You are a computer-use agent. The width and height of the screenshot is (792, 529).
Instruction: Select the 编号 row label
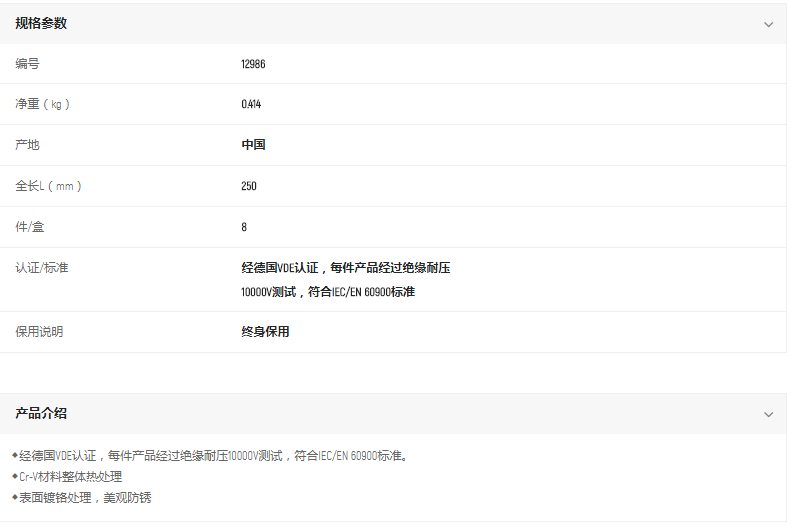(x=28, y=64)
